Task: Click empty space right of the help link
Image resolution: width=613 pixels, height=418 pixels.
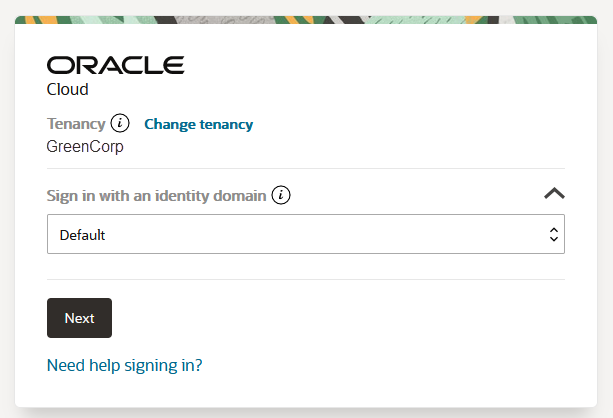Action: tap(400, 365)
